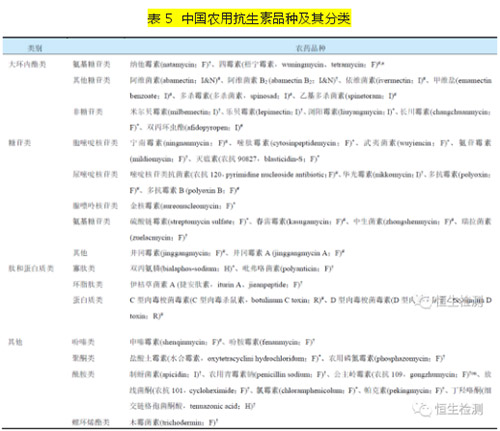
Task: Select the 其他糖苷类 subcategory label
Action: [x=92, y=80]
